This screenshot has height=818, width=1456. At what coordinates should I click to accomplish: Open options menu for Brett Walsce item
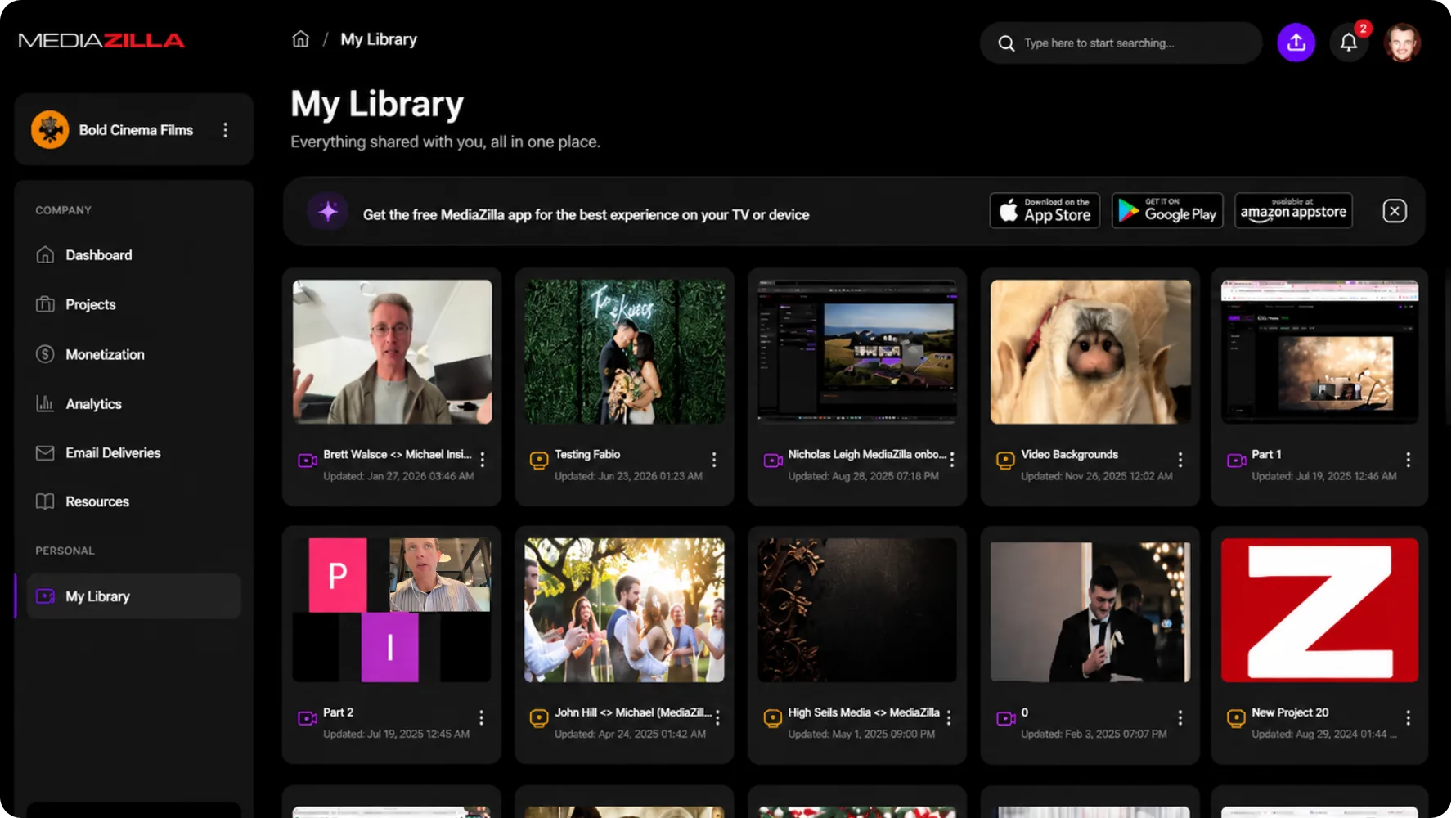483,460
